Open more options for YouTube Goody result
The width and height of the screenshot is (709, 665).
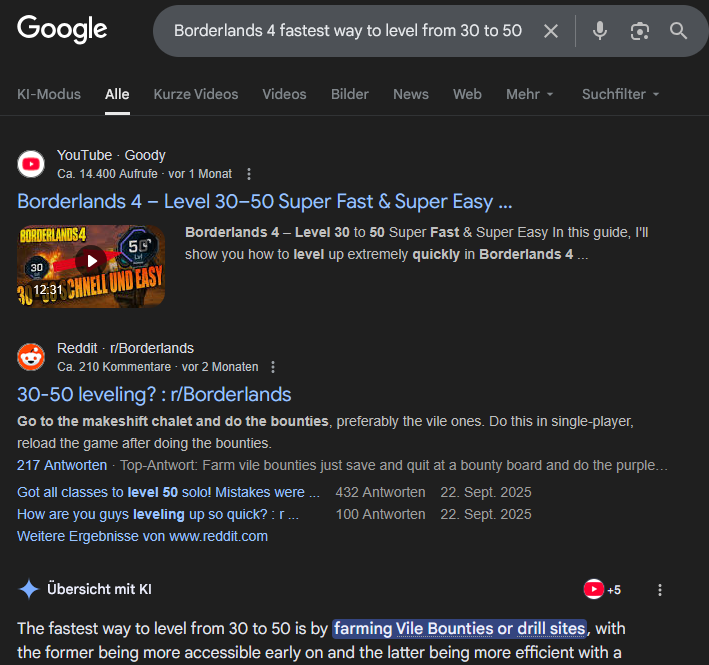pos(249,174)
